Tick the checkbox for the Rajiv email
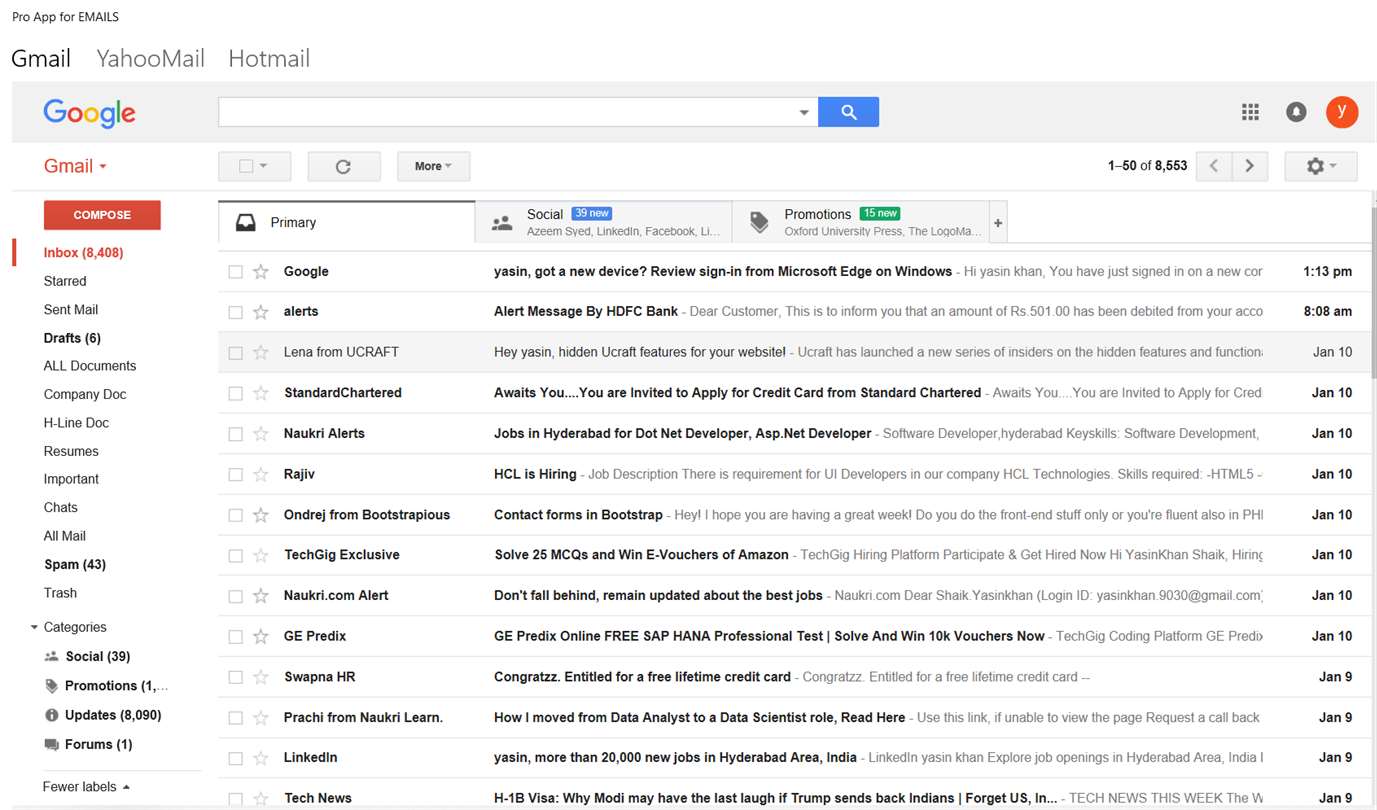 (235, 475)
